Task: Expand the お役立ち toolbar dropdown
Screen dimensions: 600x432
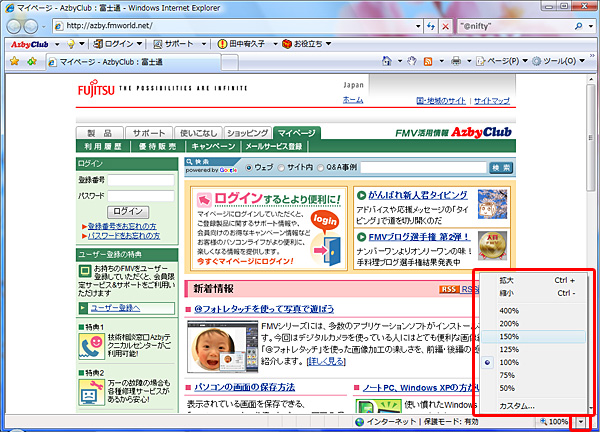Action: click(328, 44)
